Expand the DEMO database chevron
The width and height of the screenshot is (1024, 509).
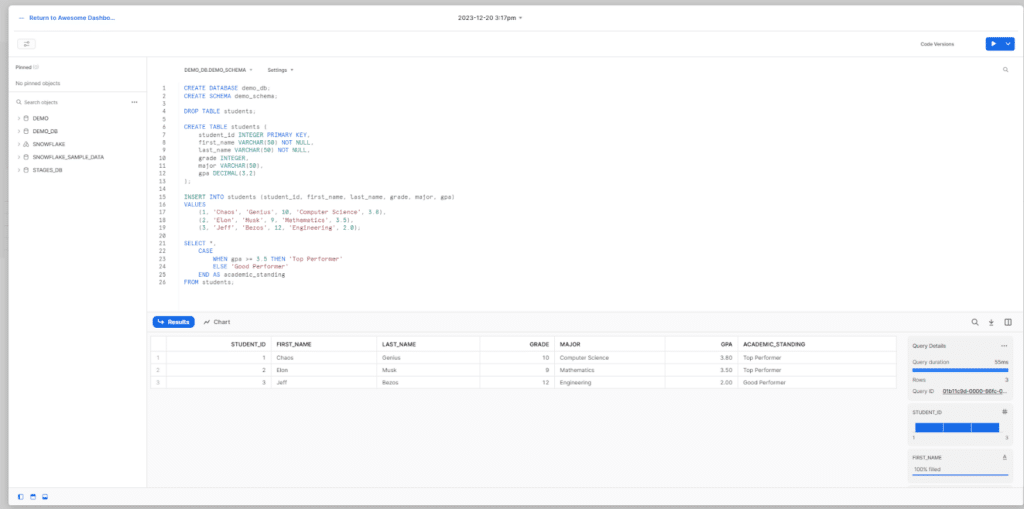(19, 118)
